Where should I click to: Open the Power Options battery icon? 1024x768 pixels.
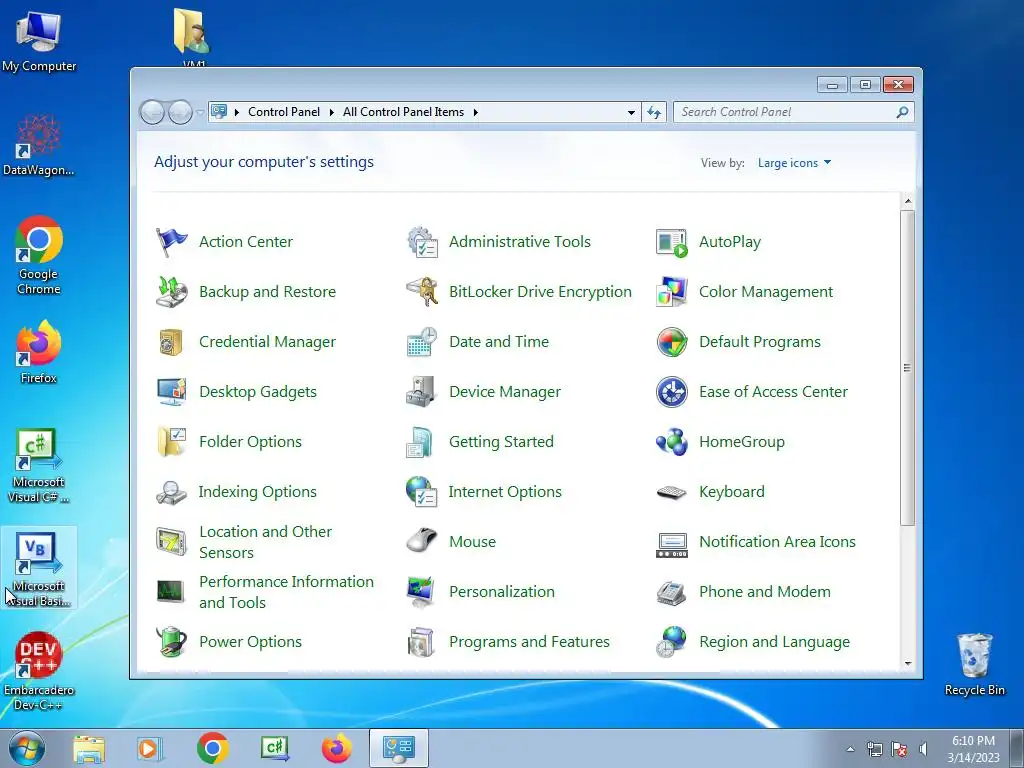[172, 642]
